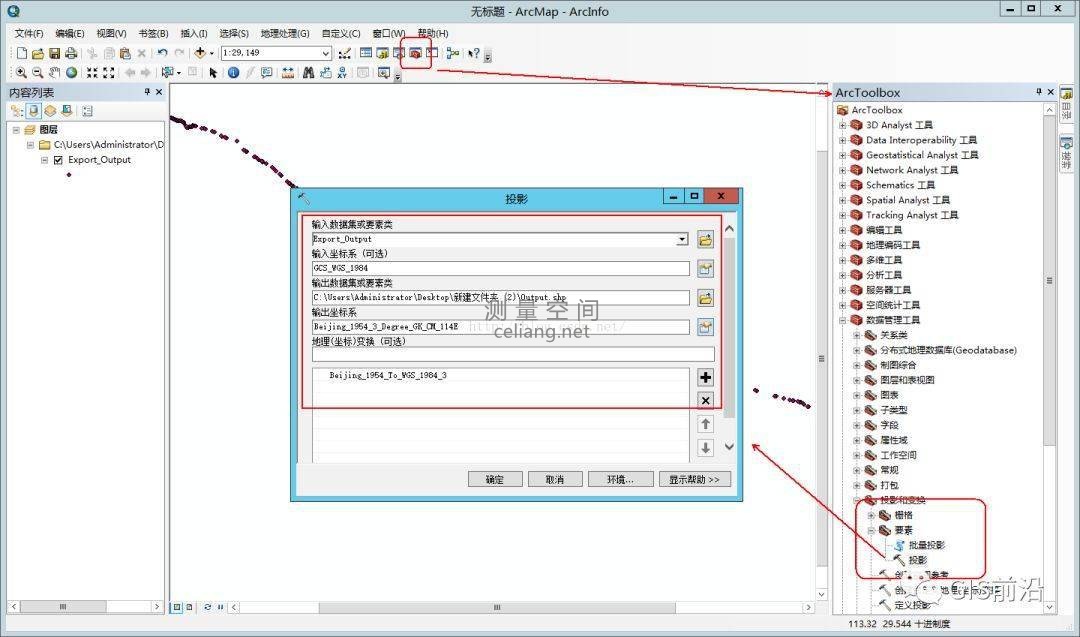
Task: Collapse the 要素 toolset
Action: click(871, 530)
